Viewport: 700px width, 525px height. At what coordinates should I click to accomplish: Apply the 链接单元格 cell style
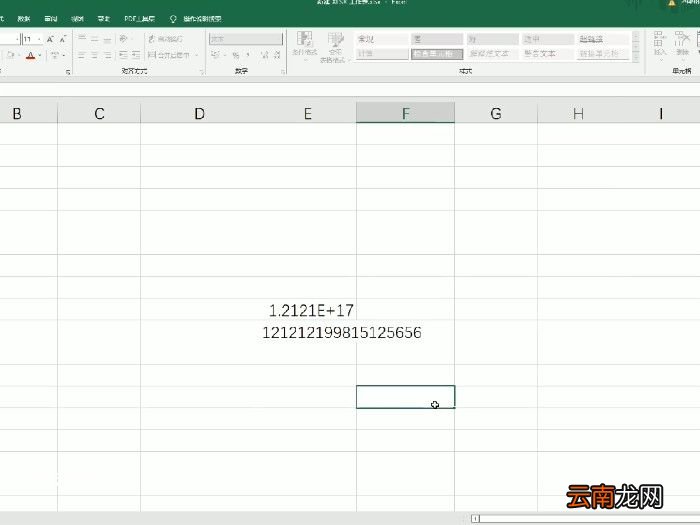point(603,54)
